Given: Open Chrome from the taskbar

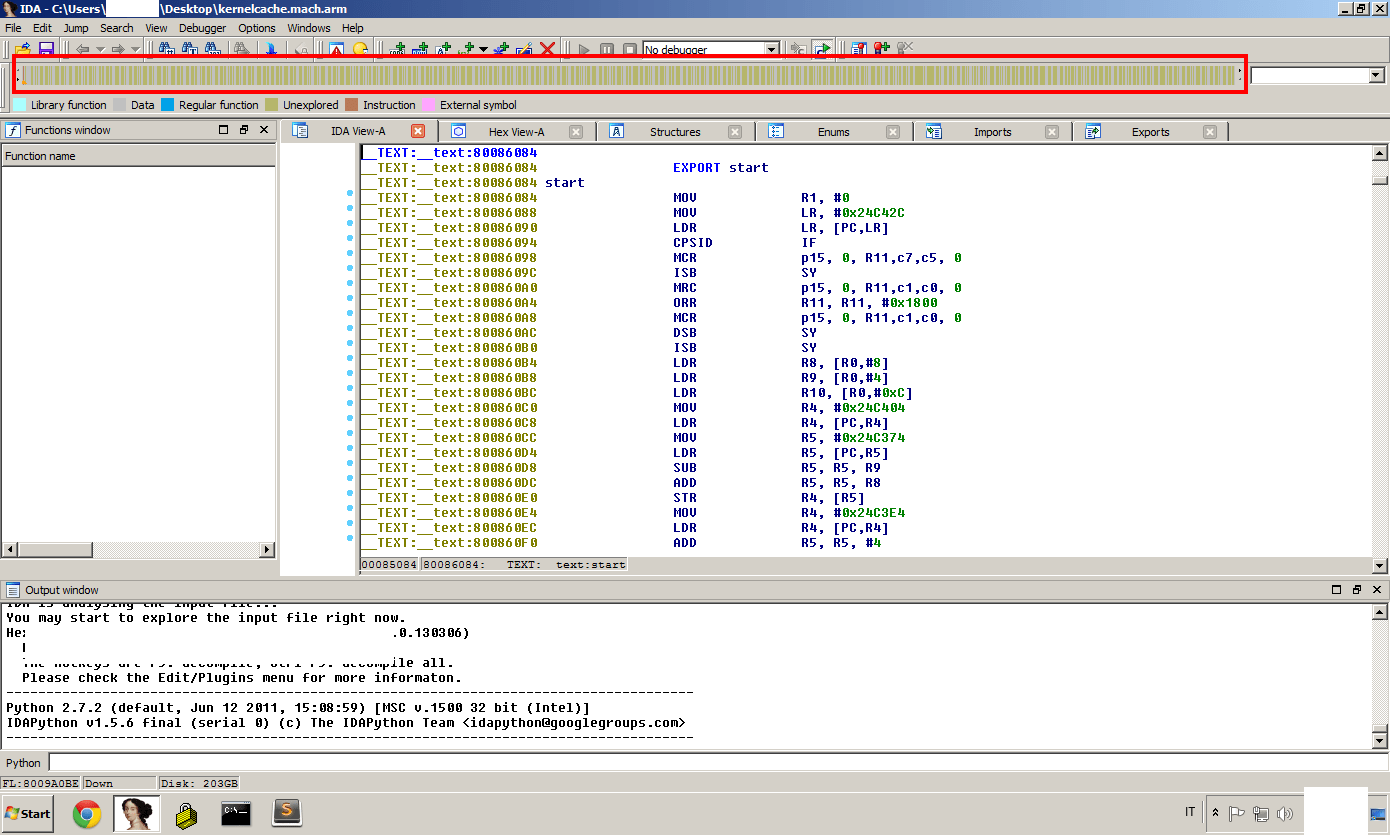Looking at the screenshot, I should coord(87,814).
